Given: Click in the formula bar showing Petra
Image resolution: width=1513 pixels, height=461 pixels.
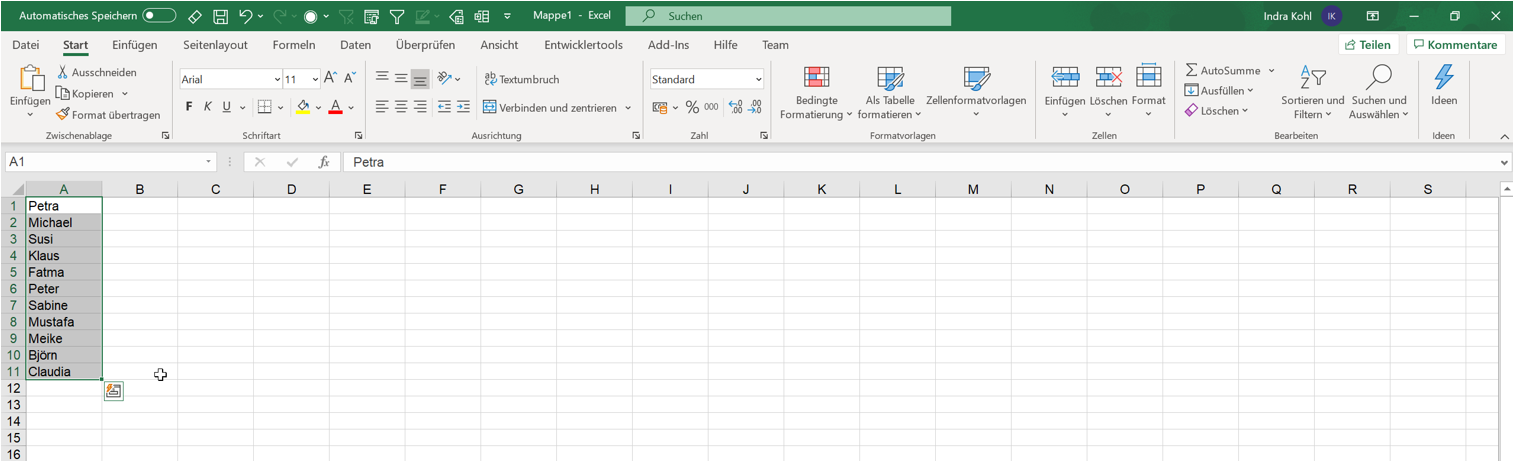Looking at the screenshot, I should click(920, 162).
